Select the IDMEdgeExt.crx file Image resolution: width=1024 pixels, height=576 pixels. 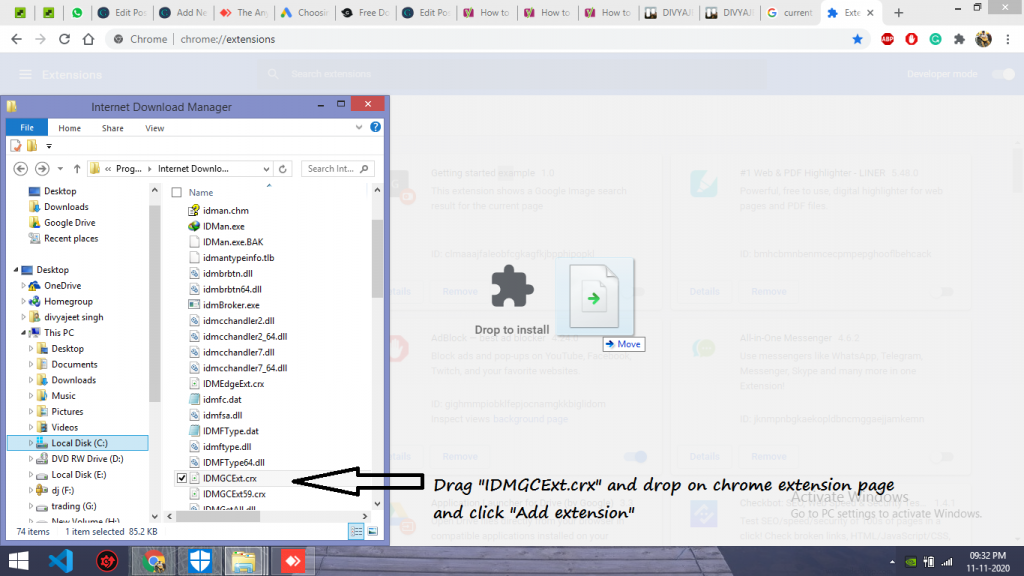233,384
